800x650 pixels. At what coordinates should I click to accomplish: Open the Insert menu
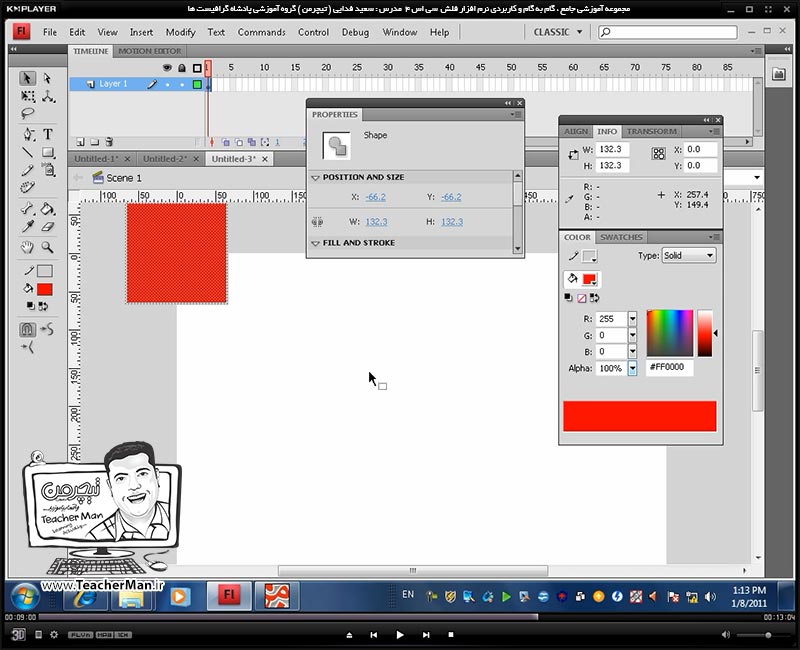(x=141, y=32)
